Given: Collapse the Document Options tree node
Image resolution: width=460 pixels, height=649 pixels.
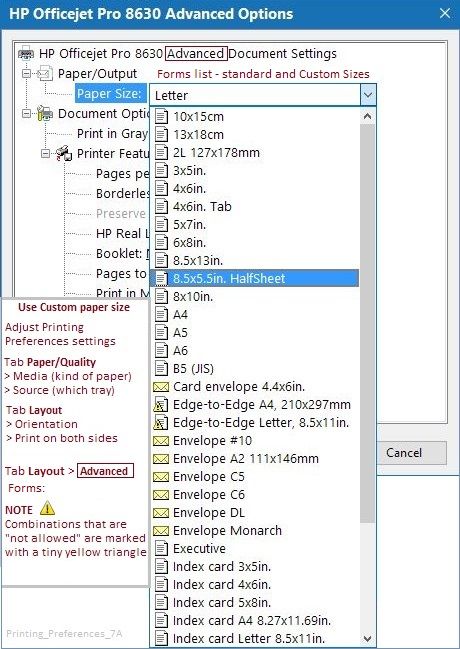Looking at the screenshot, I should [26, 113].
